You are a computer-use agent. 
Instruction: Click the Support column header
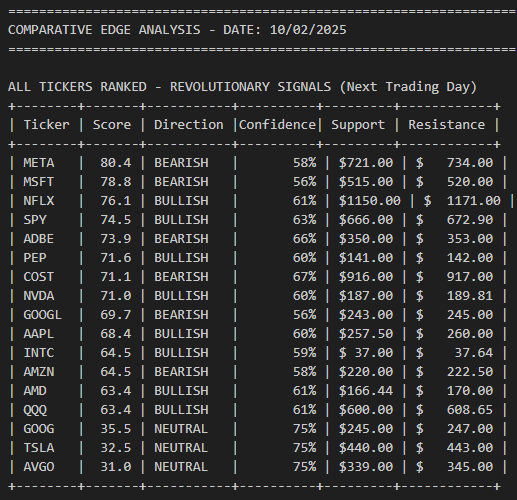[358, 125]
